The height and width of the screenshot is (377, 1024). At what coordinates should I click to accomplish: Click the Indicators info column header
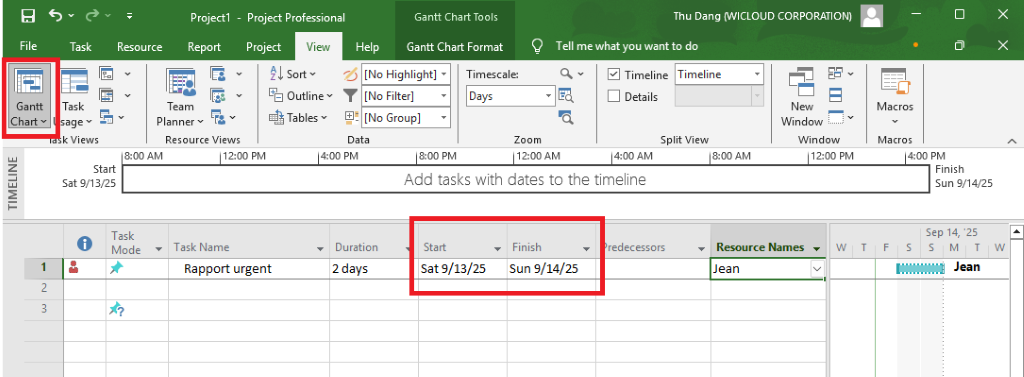(84, 243)
